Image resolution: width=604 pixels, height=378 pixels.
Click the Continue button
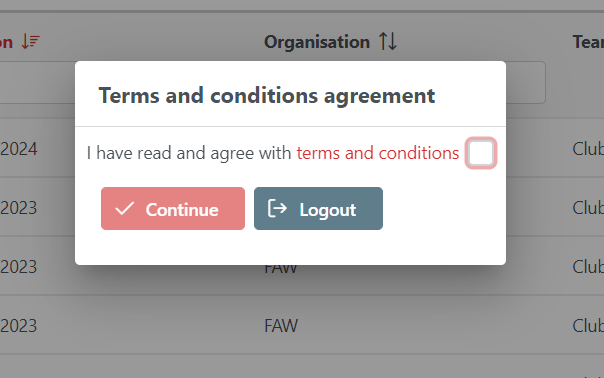point(173,209)
